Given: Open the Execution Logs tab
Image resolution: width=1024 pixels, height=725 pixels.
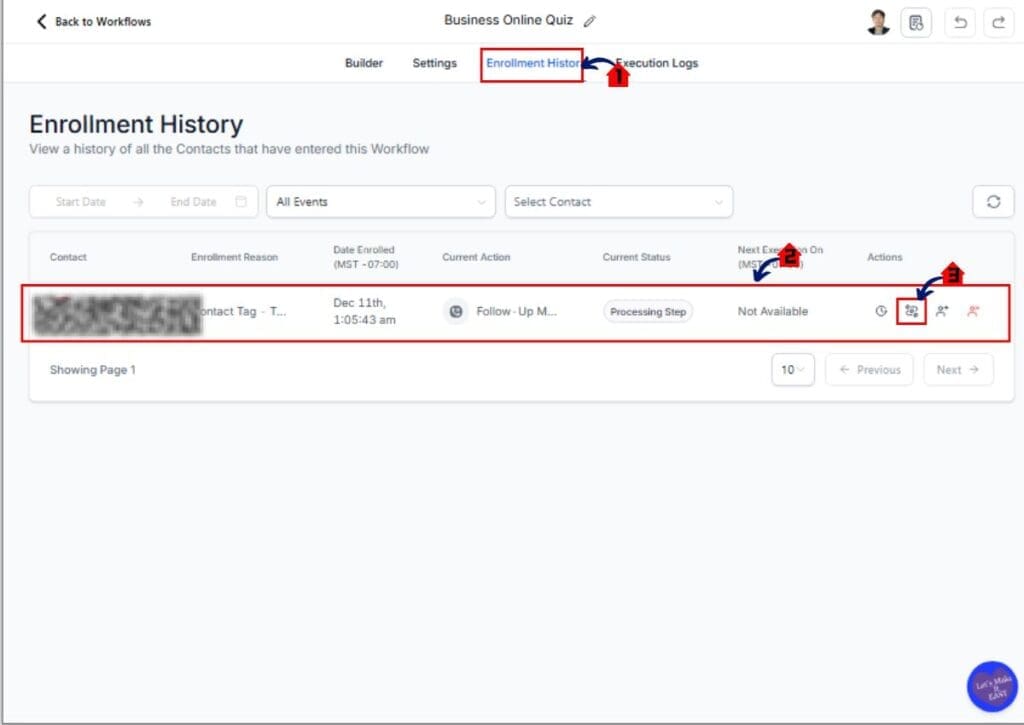Looking at the screenshot, I should 657,62.
